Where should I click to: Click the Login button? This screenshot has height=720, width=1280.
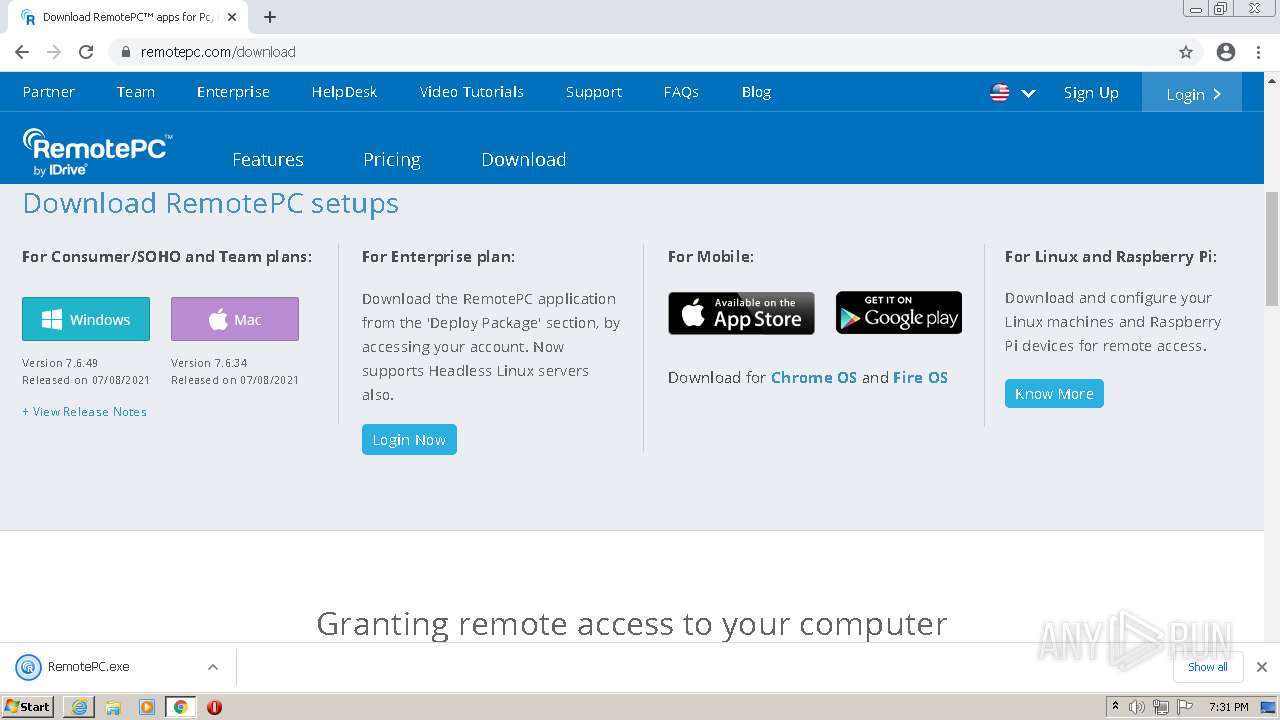tap(1192, 93)
